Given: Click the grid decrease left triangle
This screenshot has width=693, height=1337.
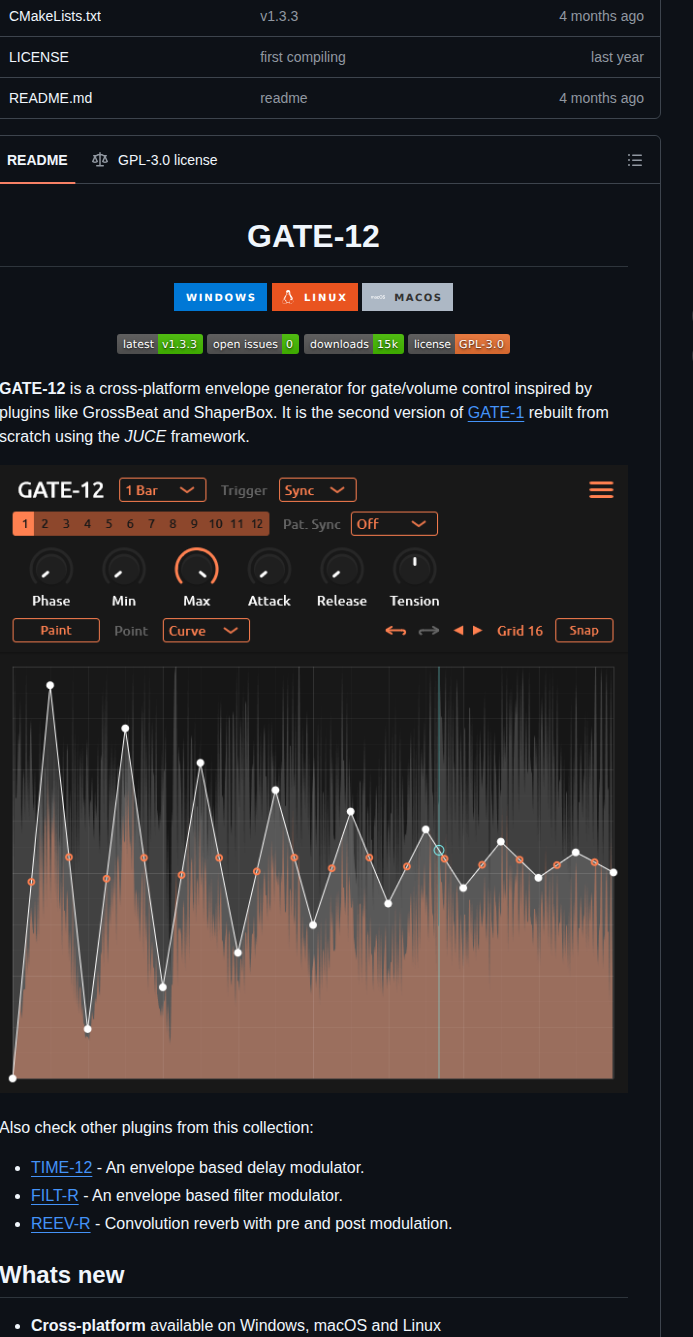Looking at the screenshot, I should pyautogui.click(x=459, y=631).
